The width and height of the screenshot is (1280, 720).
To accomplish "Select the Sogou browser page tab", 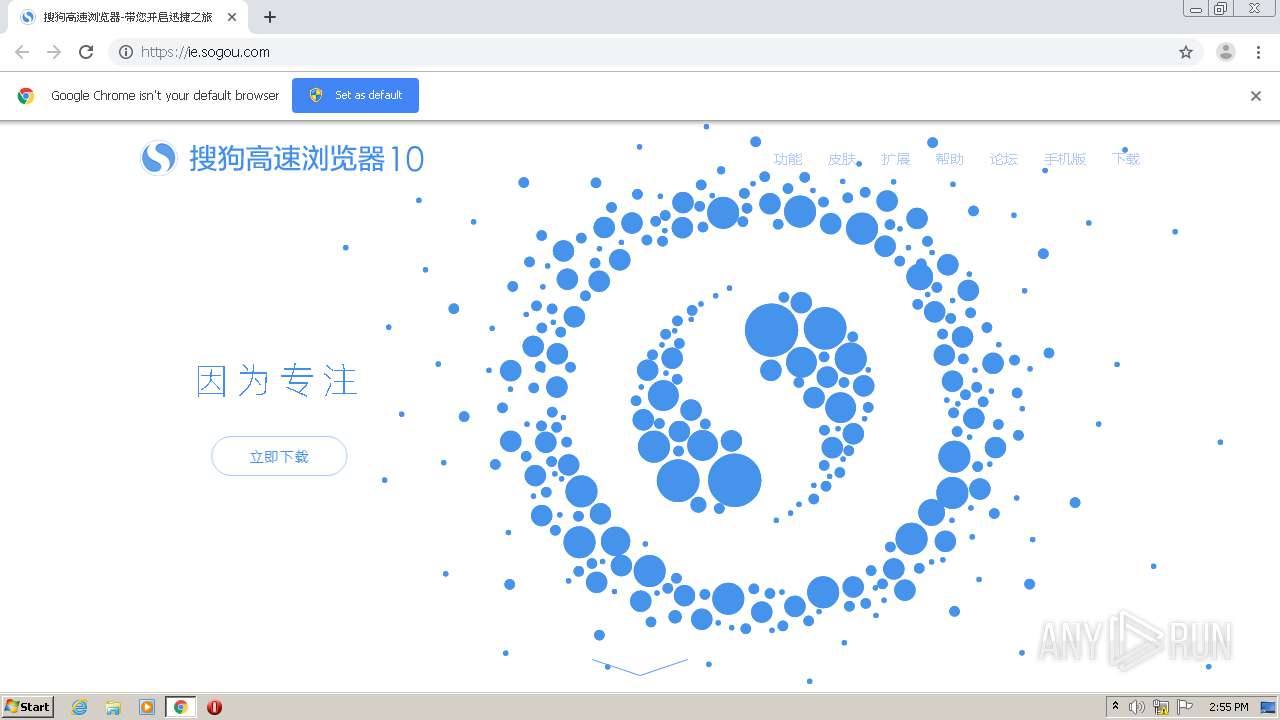I will coord(128,17).
